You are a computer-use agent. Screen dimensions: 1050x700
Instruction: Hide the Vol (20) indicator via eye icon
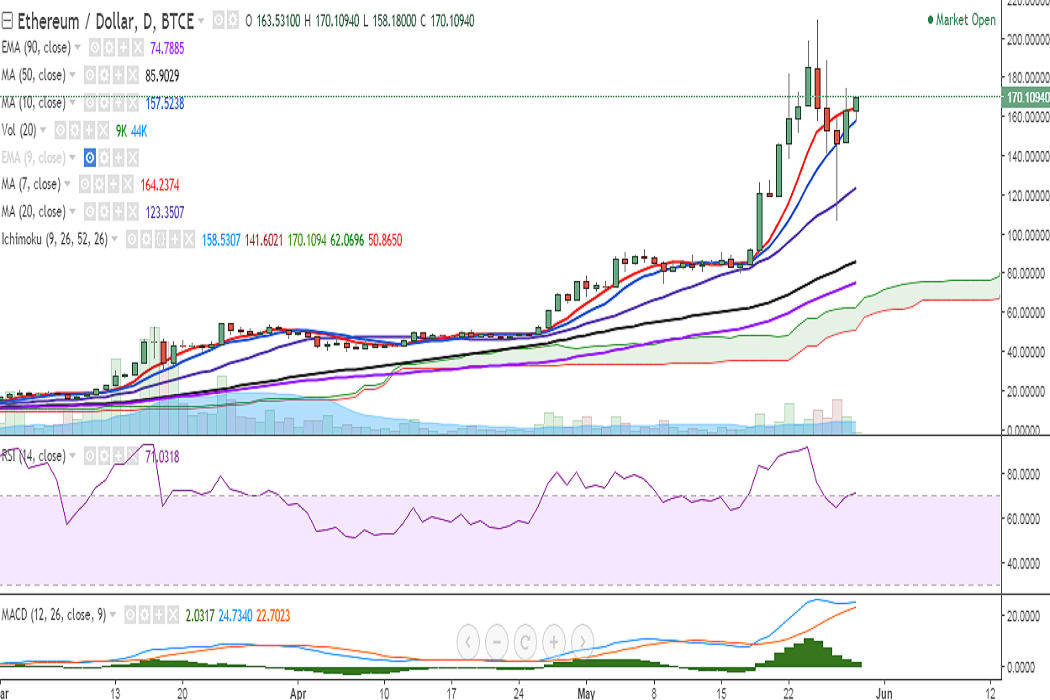click(x=60, y=131)
